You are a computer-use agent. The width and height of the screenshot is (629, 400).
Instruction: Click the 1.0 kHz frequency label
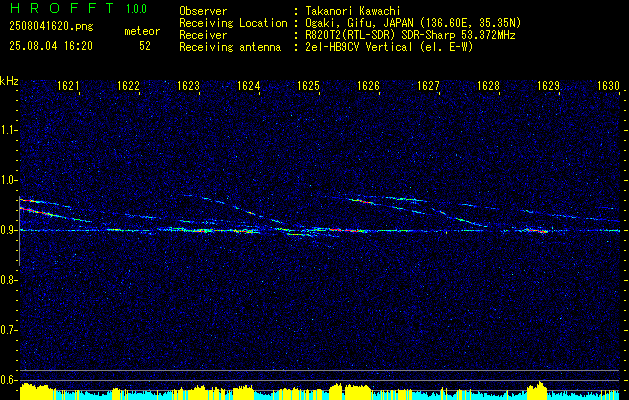[9, 180]
